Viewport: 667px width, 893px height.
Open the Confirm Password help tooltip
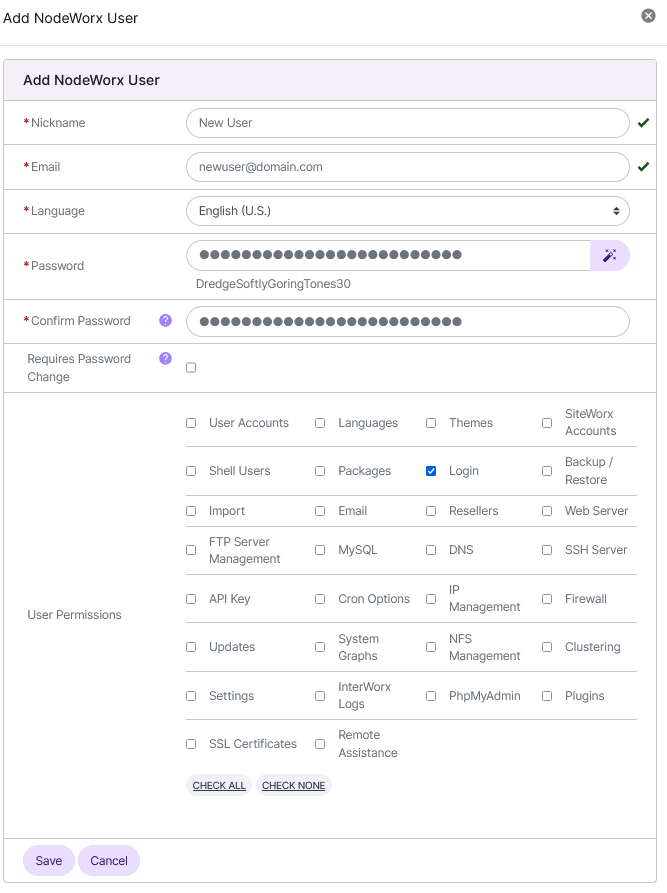pyautogui.click(x=164, y=320)
